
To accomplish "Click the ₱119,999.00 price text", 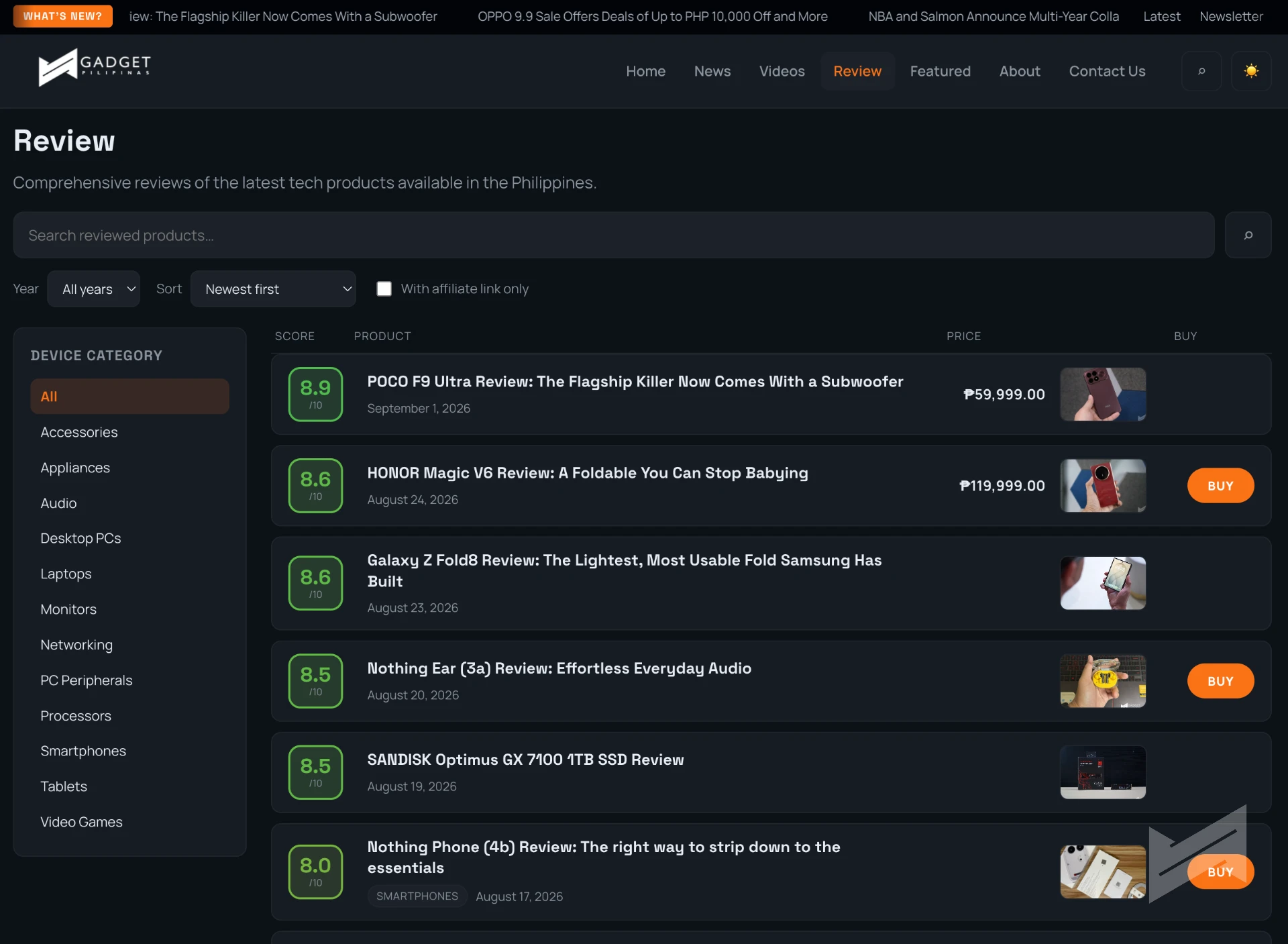I will [x=1002, y=486].
